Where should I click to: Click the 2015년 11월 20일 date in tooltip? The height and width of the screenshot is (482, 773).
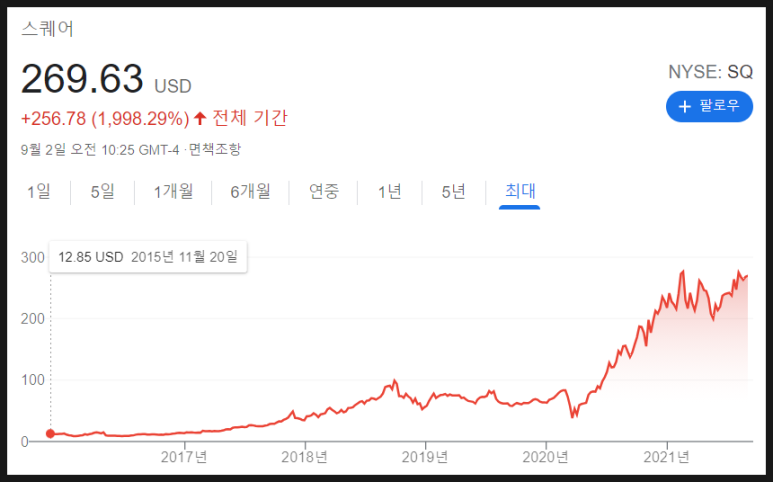[184, 257]
